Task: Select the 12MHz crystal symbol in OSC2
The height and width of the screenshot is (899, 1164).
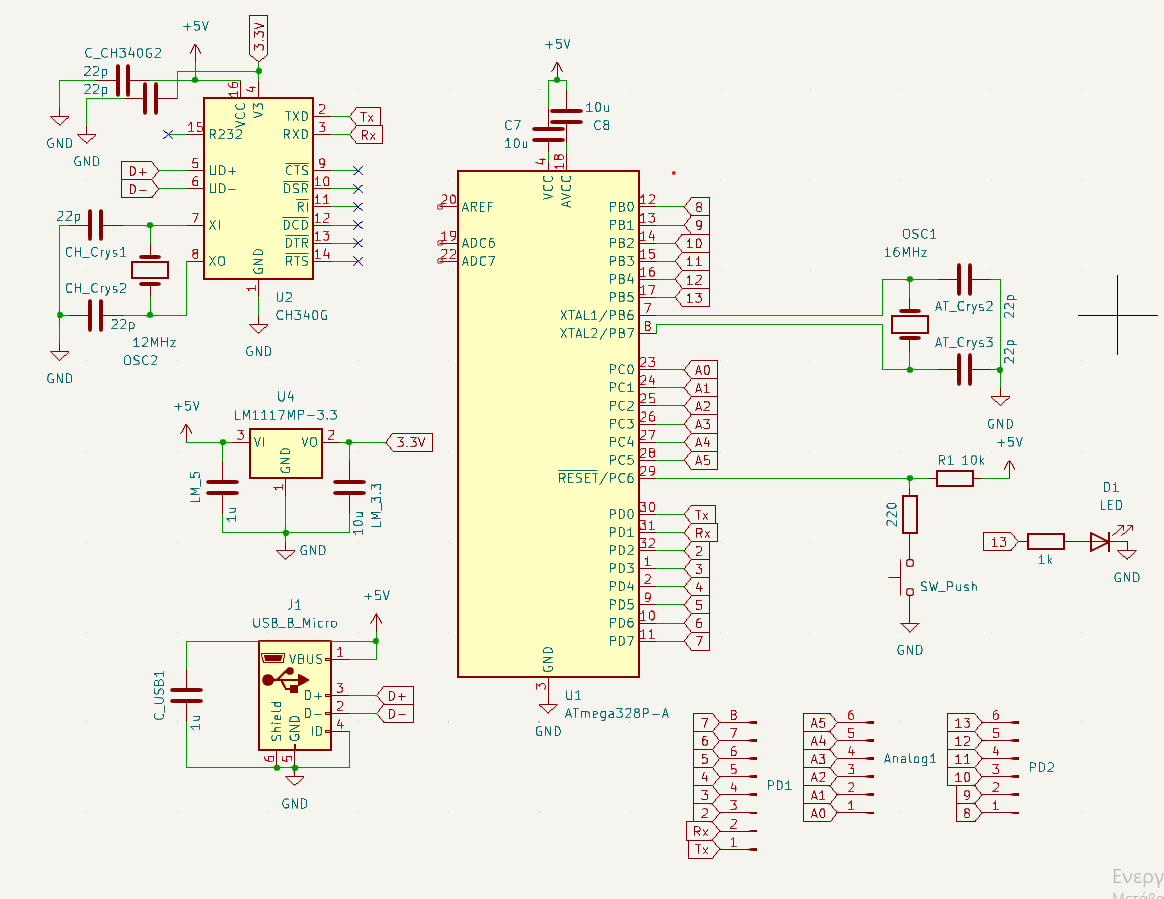Action: (150, 270)
